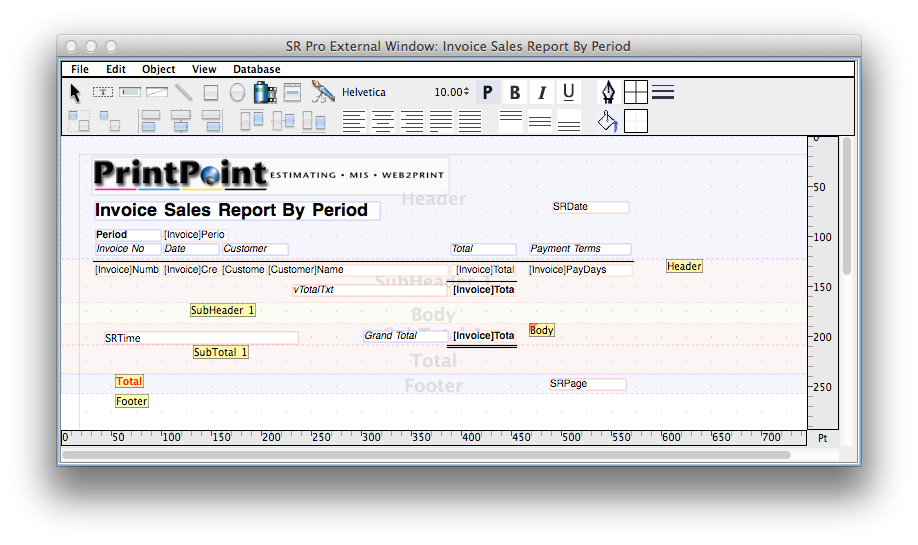Select the SubHeader 1 section marker
This screenshot has height=545, width=918.
(222, 310)
